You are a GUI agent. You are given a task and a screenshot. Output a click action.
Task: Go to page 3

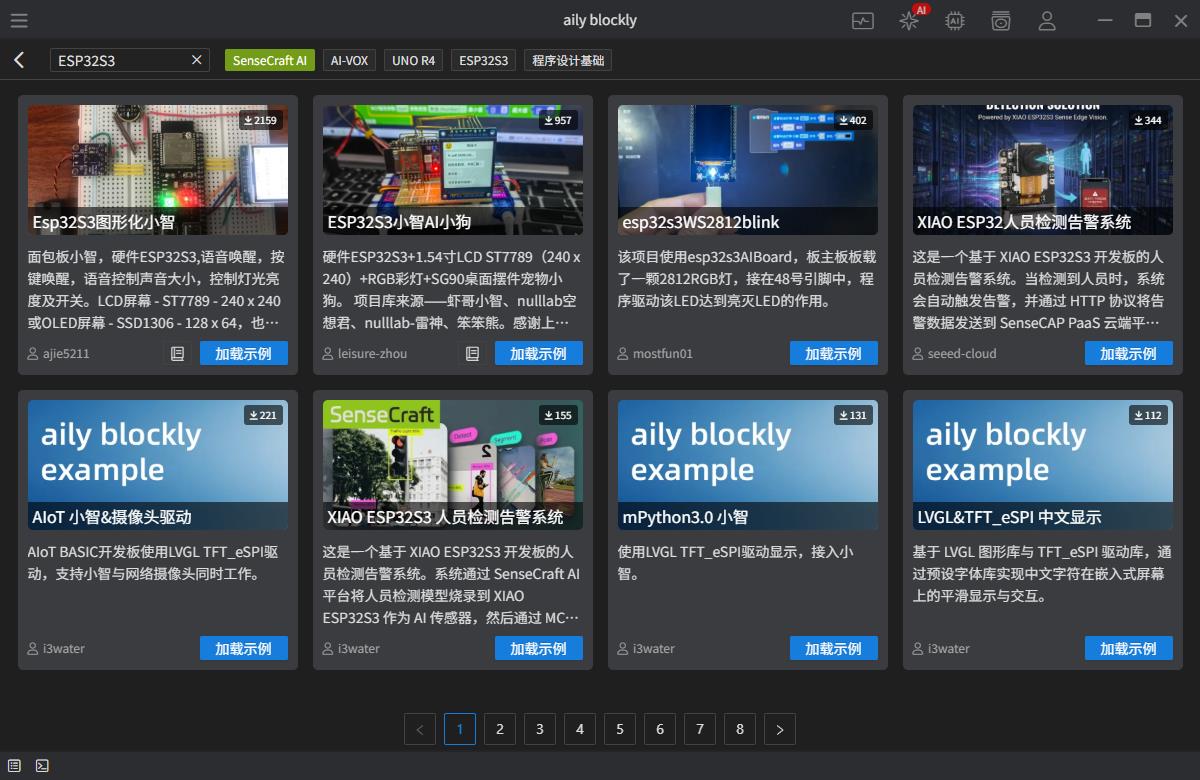540,729
